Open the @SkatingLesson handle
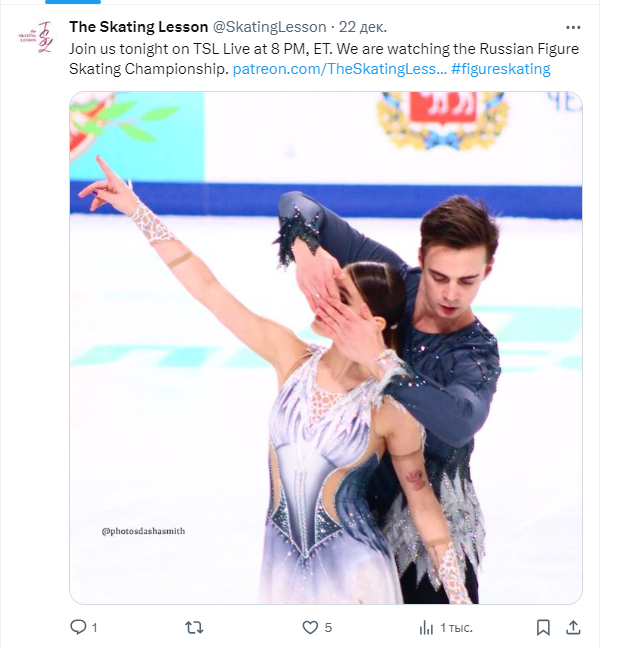The height and width of the screenshot is (649, 618). click(269, 27)
